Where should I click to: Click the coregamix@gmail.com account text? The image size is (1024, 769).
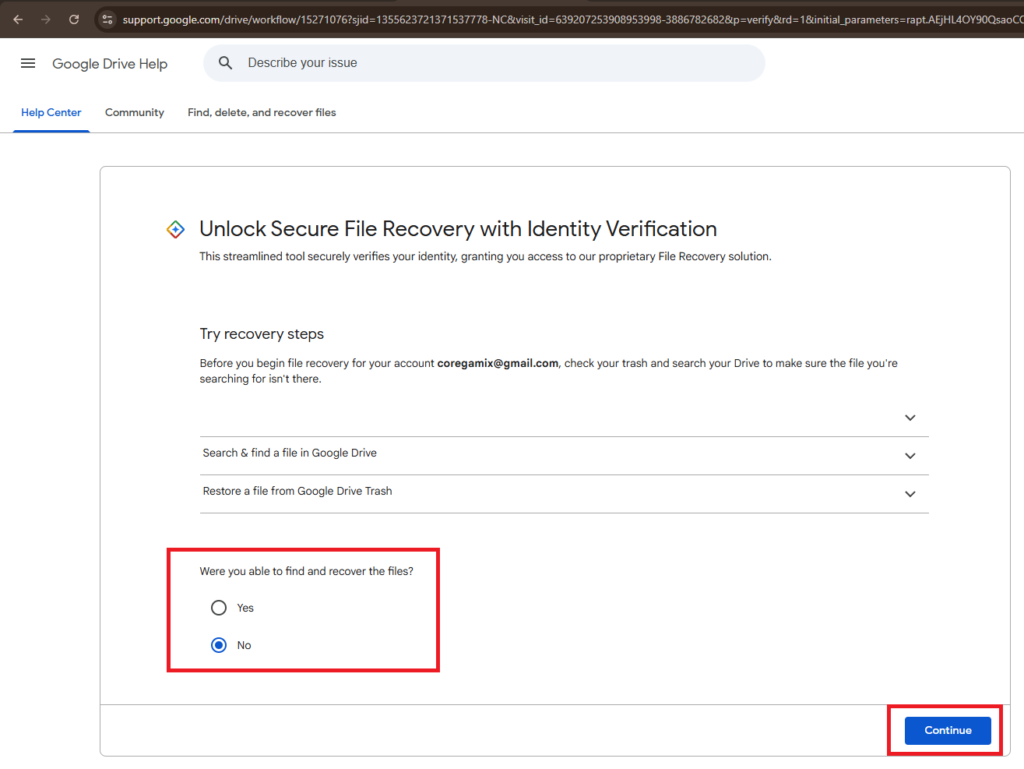tap(498, 363)
